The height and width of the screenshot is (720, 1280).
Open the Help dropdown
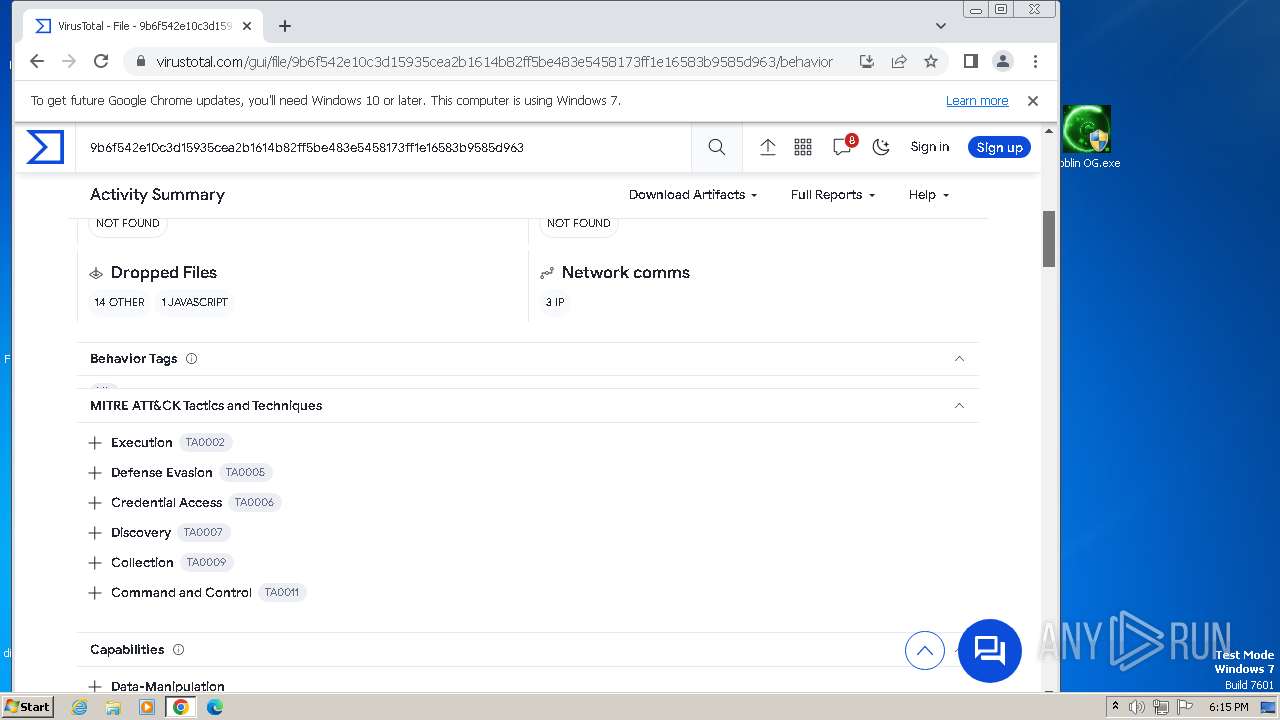click(x=929, y=195)
